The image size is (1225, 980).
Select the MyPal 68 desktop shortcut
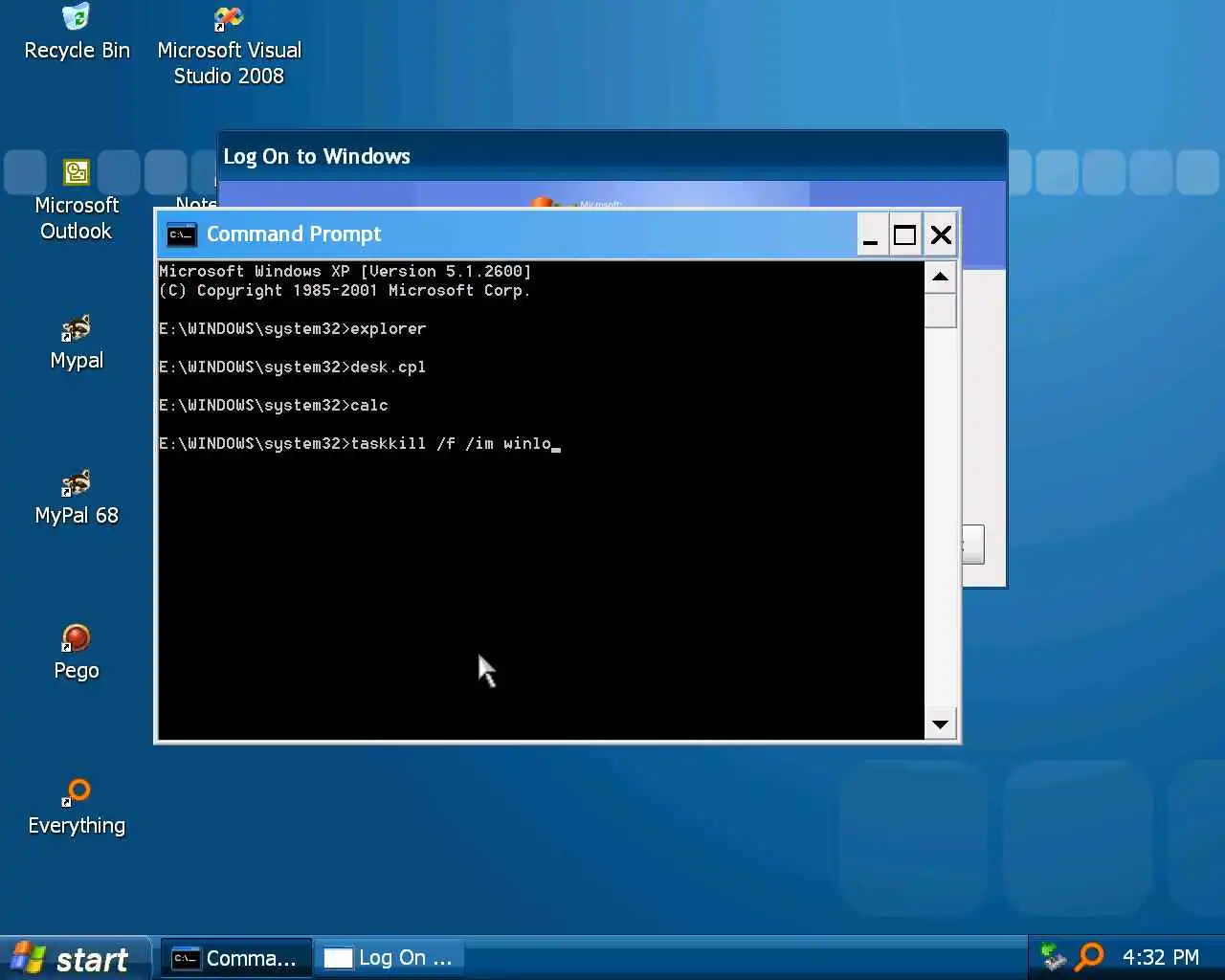(x=77, y=499)
